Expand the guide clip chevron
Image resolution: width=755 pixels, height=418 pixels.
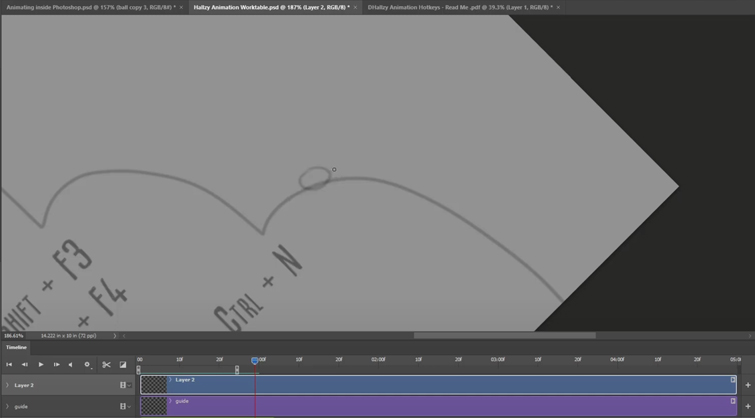[170, 401]
